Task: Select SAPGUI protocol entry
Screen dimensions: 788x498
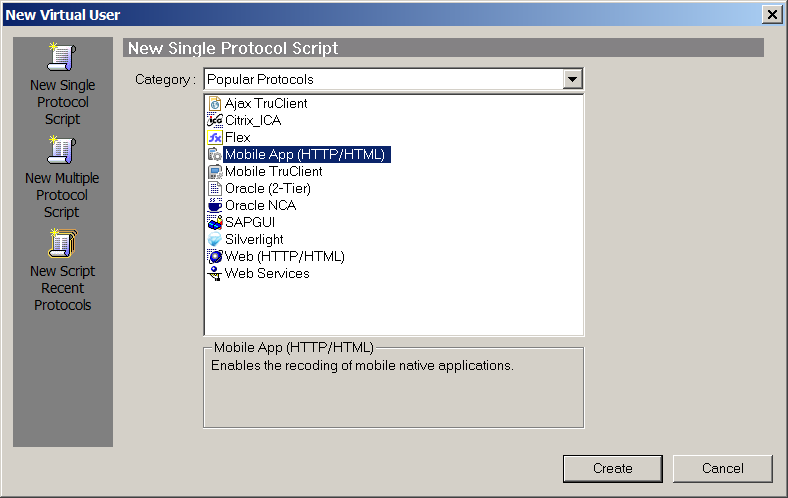Action: (x=250, y=223)
